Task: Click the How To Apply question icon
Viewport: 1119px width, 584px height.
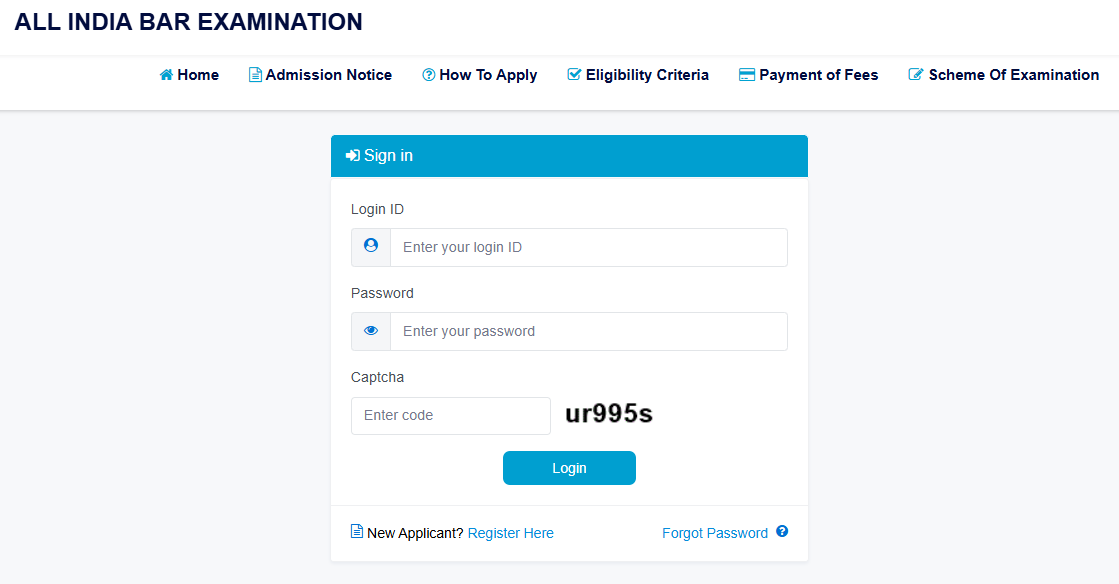Action: coord(428,75)
